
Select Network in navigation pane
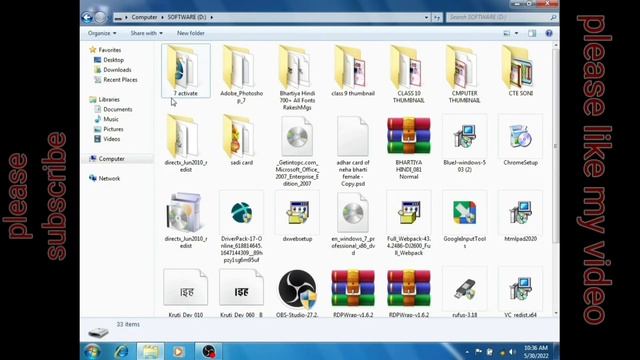[104, 178]
